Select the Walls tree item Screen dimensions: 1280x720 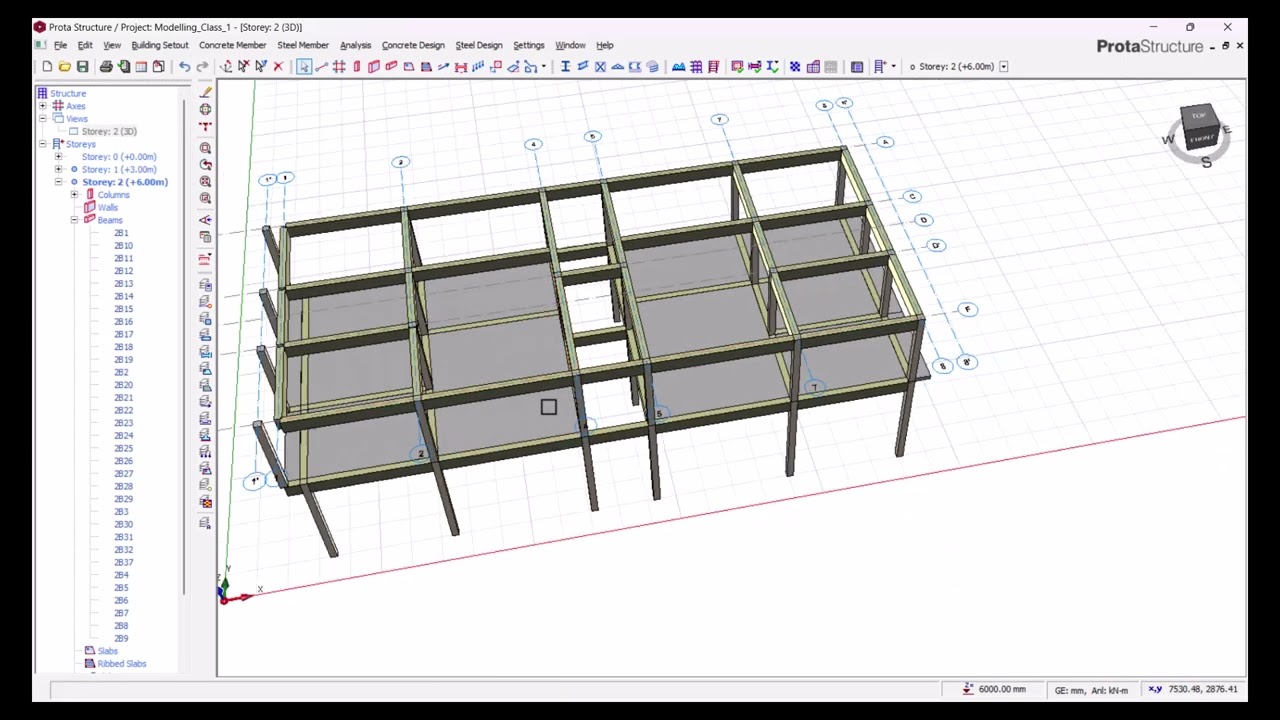[108, 207]
